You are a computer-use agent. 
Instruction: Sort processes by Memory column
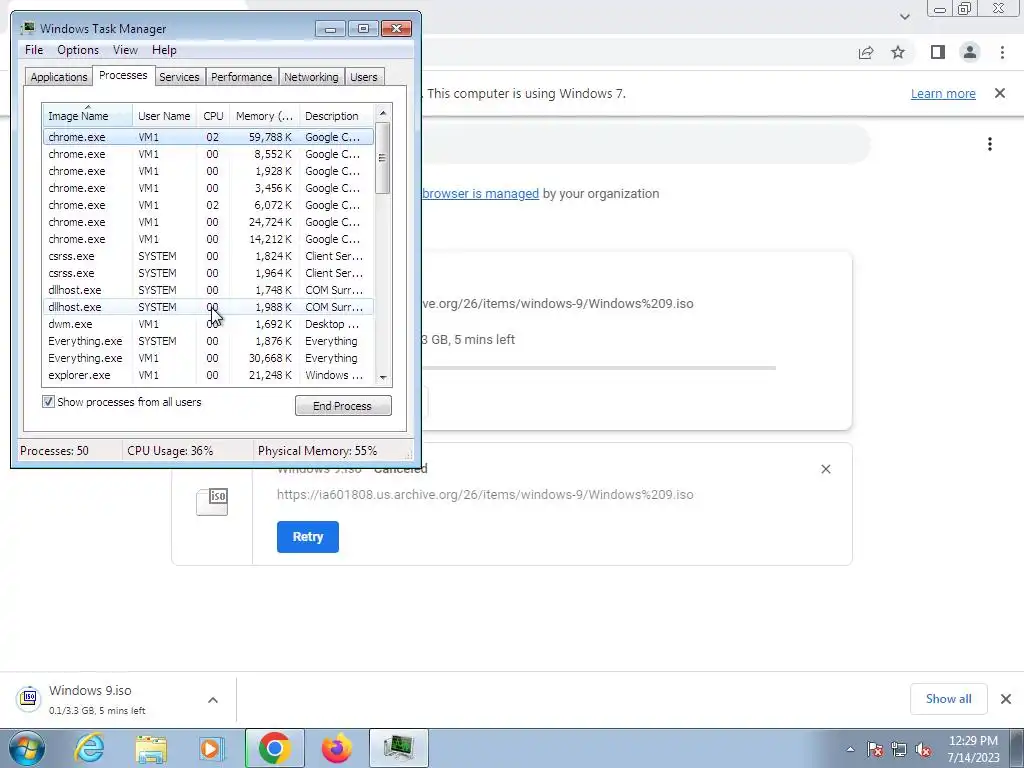point(264,116)
